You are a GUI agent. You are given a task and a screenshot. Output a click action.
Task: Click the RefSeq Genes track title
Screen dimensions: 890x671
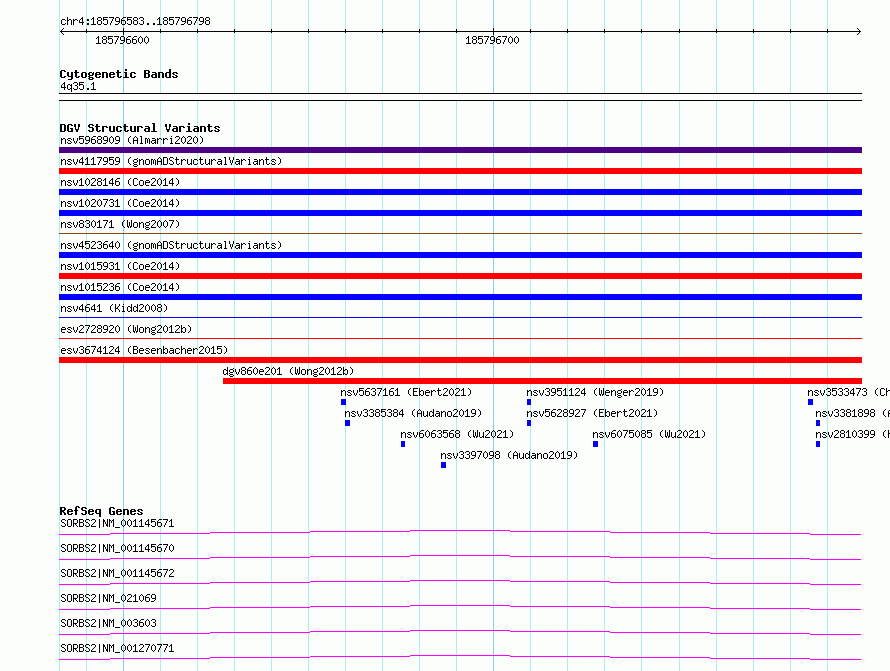[x=101, y=511]
